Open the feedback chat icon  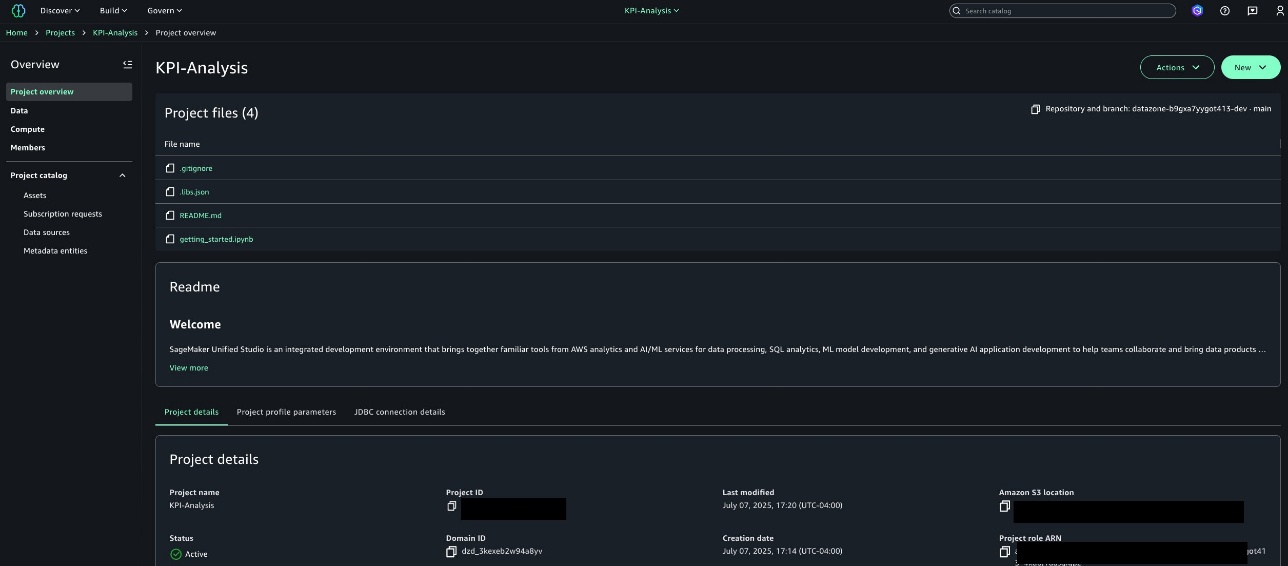[x=1252, y=10]
